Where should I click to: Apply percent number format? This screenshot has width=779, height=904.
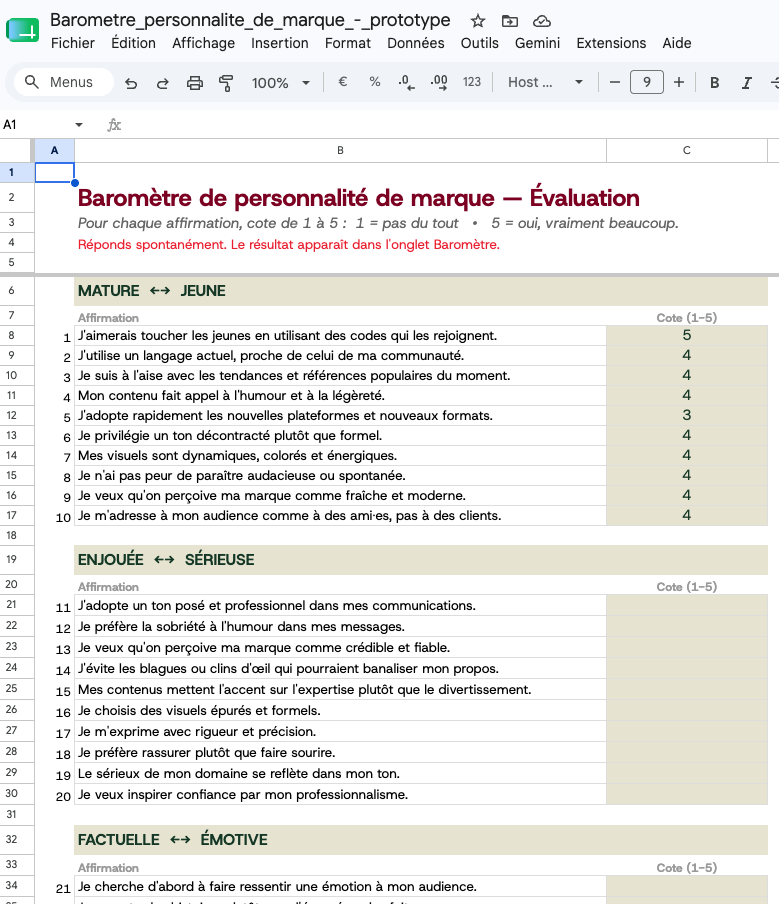375,82
